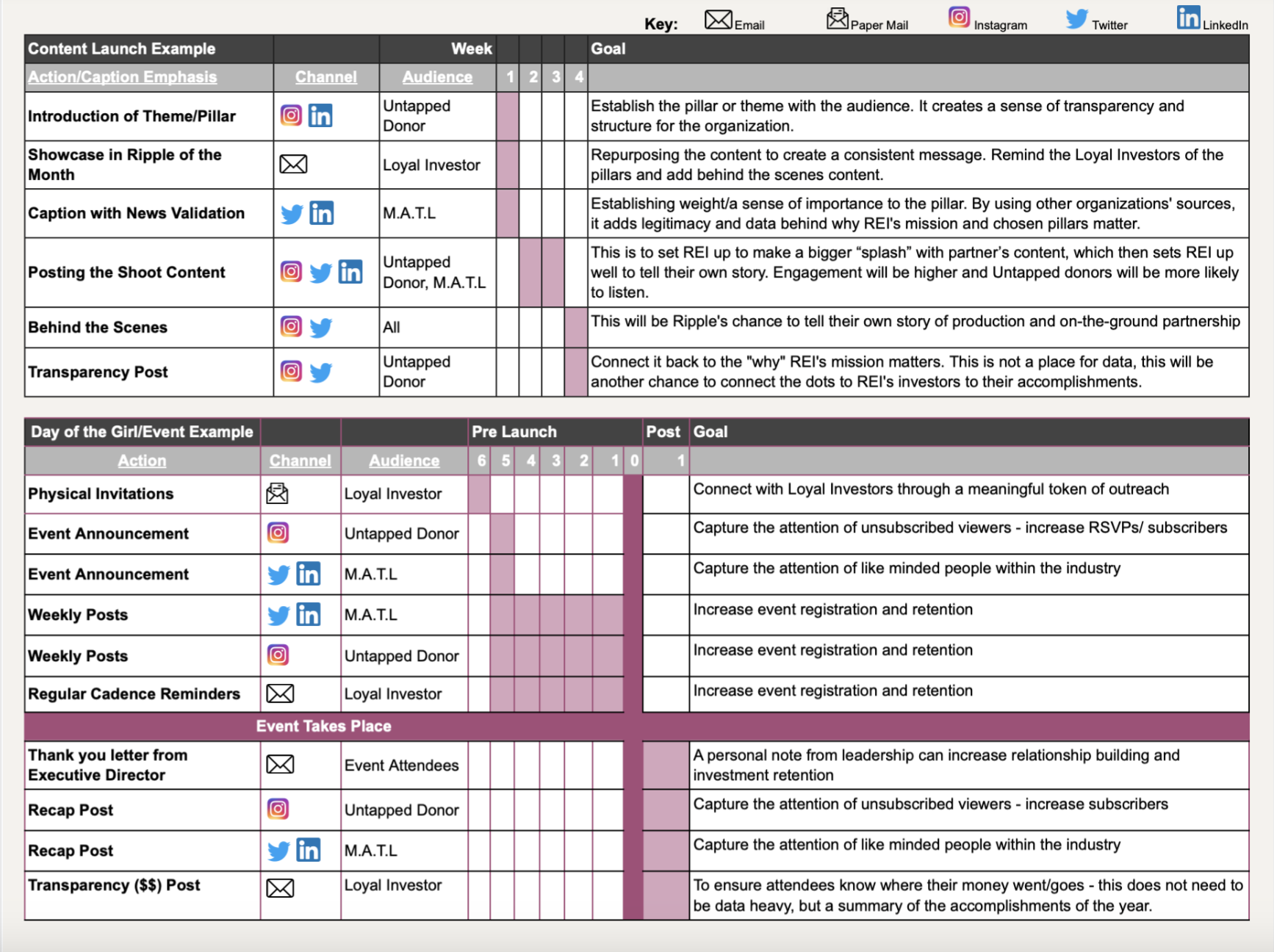Click Twitter icon in M.A.T.L Event Announcement row
This screenshot has height=952, width=1274.
coord(278,574)
